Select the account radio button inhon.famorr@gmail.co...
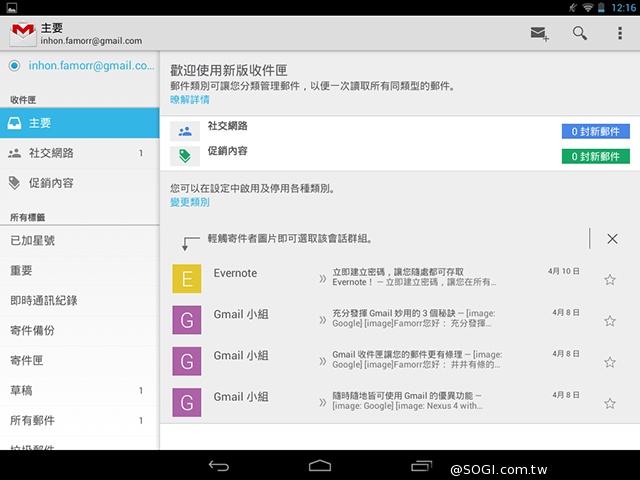Viewport: 640px width, 480px height. [14, 66]
